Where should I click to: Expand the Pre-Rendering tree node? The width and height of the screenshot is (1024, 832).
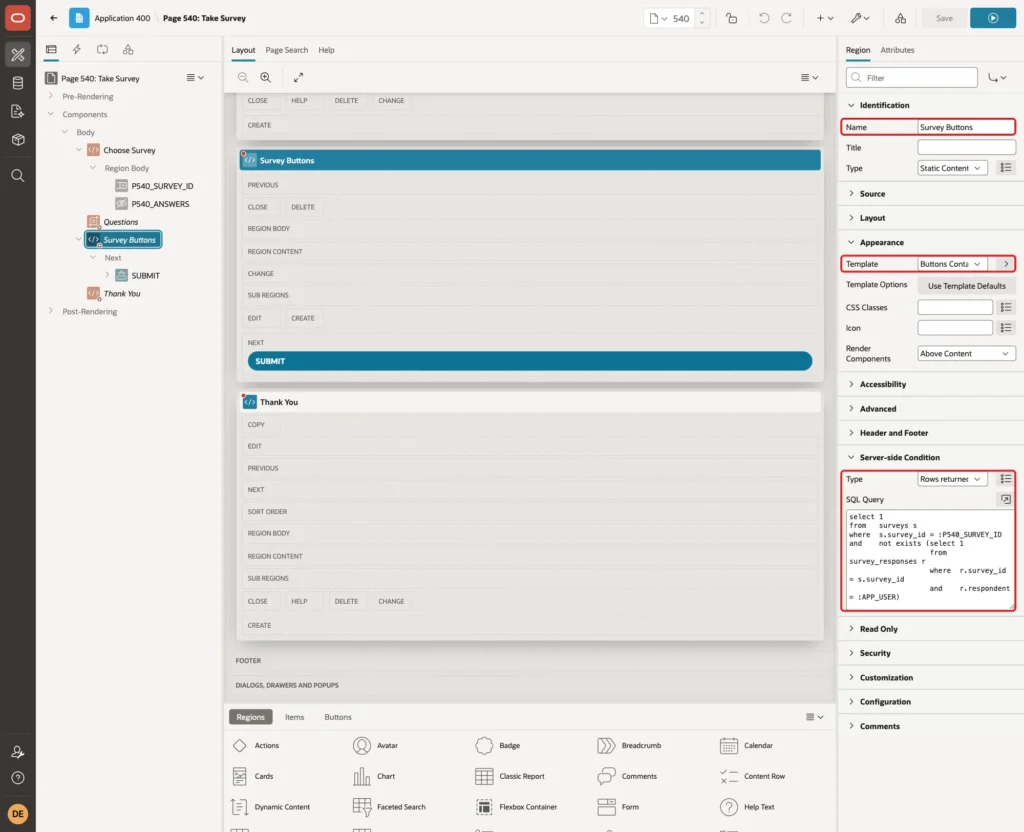(x=51, y=97)
